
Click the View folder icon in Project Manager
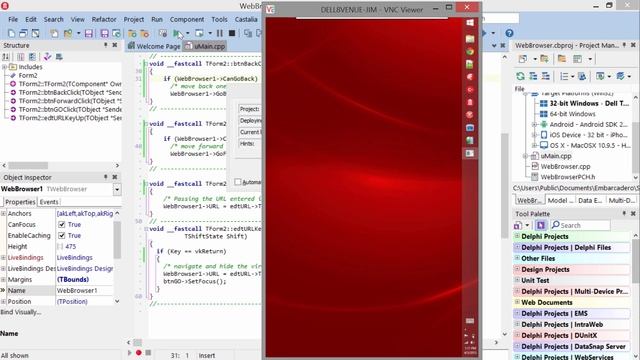562,59
